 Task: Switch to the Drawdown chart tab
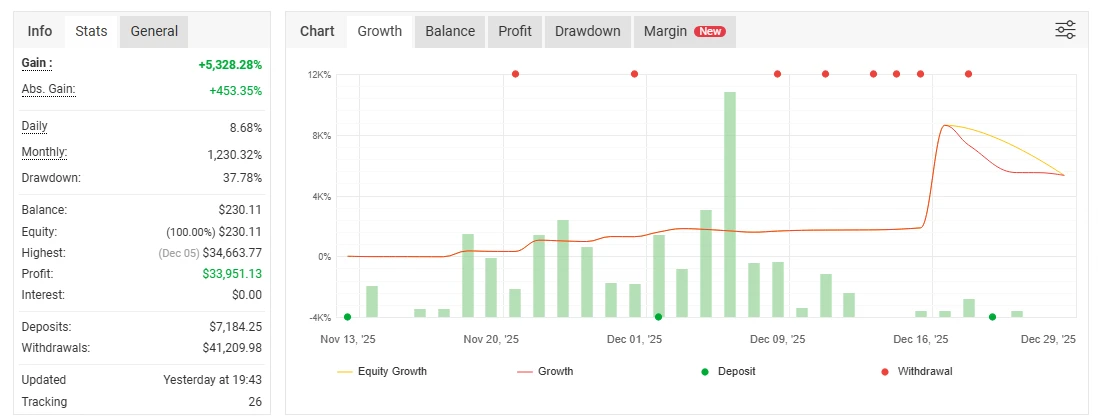[588, 31]
